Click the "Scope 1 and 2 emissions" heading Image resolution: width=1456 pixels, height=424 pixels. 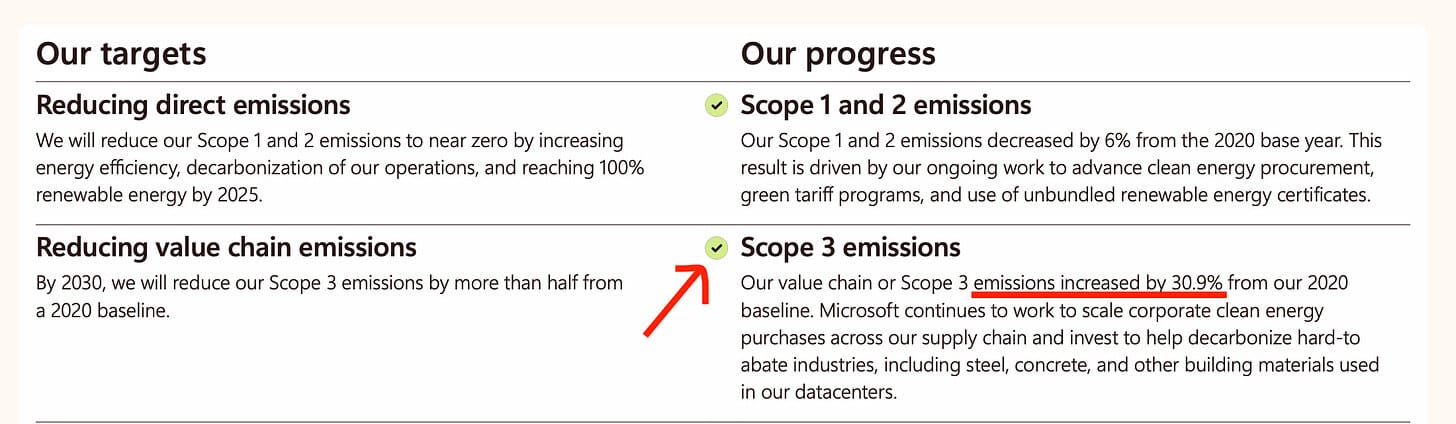tap(886, 104)
